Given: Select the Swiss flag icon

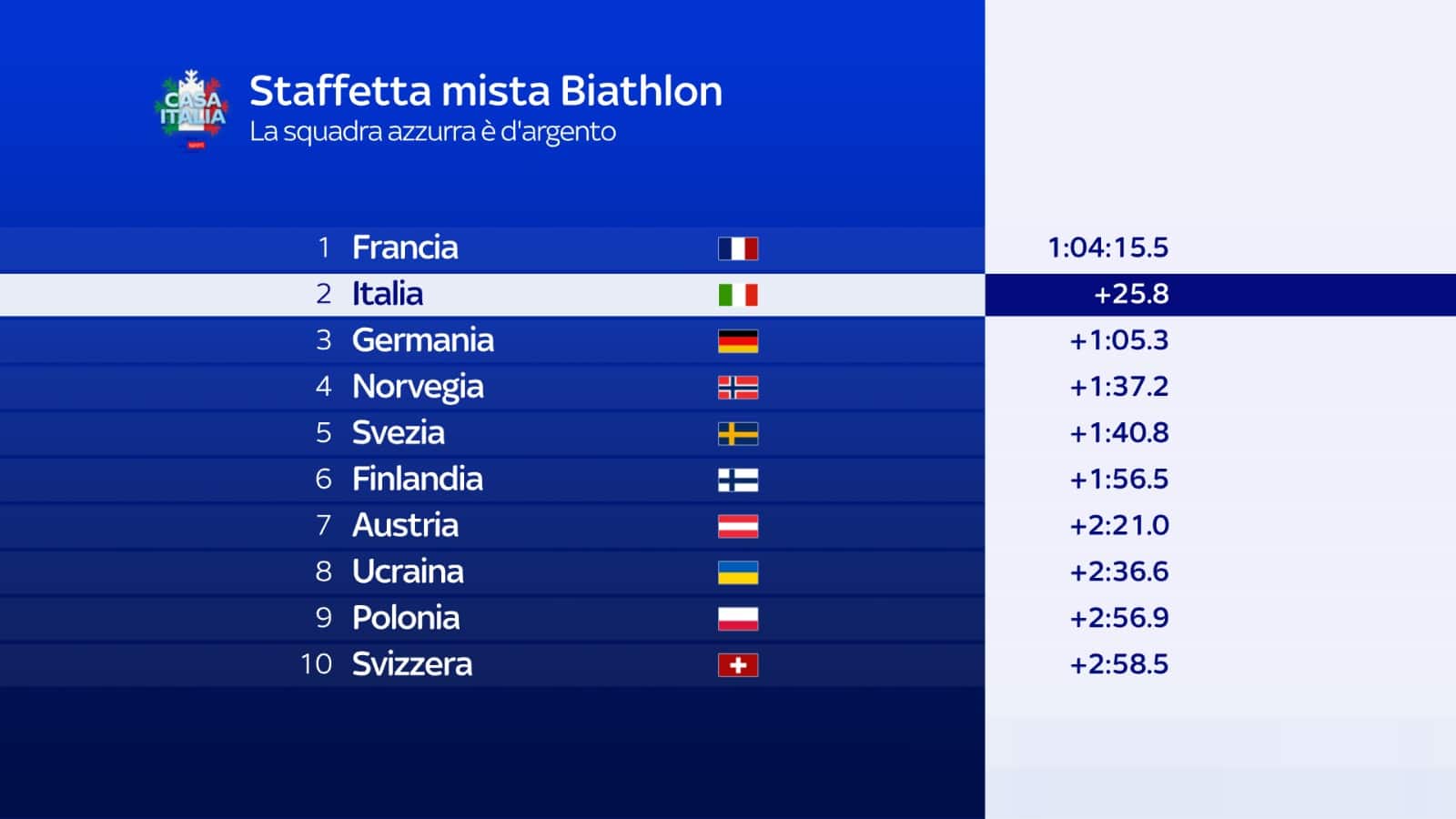Looking at the screenshot, I should (737, 665).
